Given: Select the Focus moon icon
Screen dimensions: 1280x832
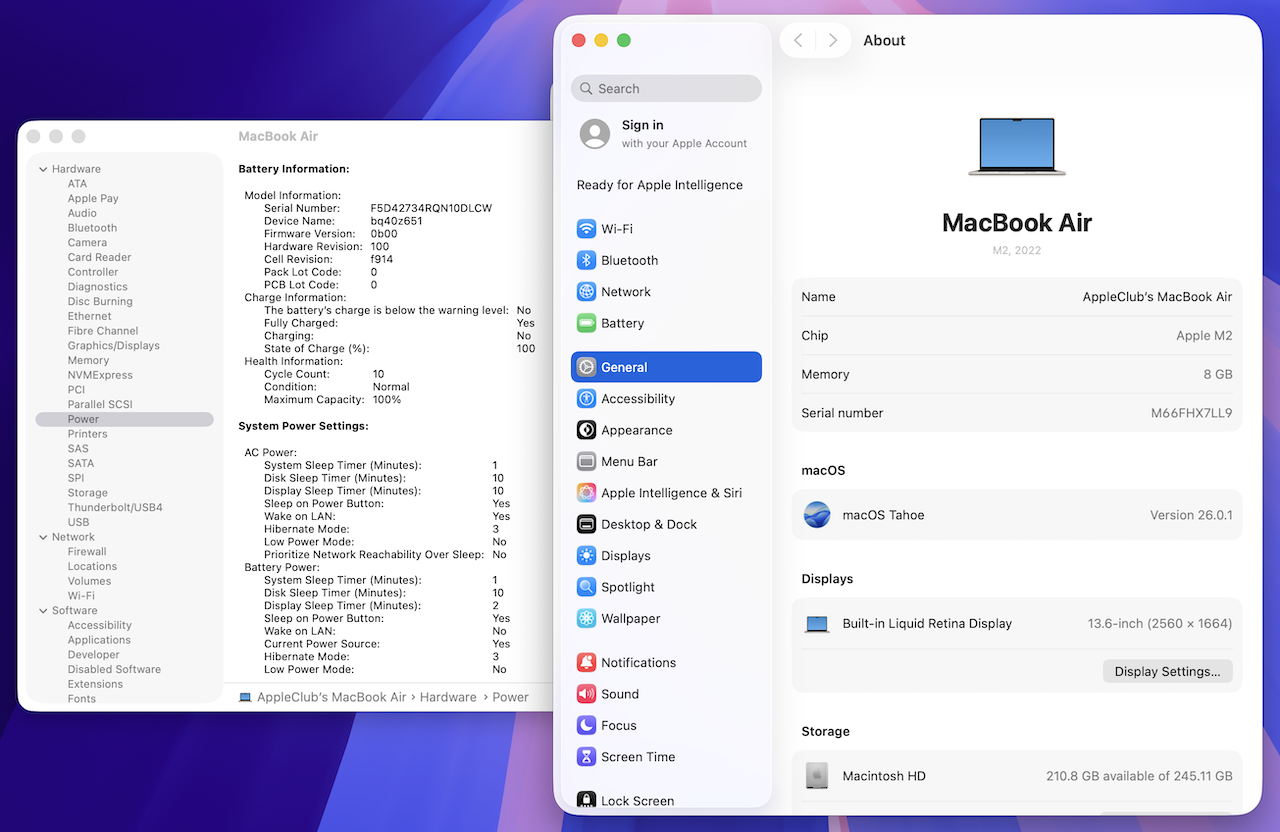Looking at the screenshot, I should [587, 726].
